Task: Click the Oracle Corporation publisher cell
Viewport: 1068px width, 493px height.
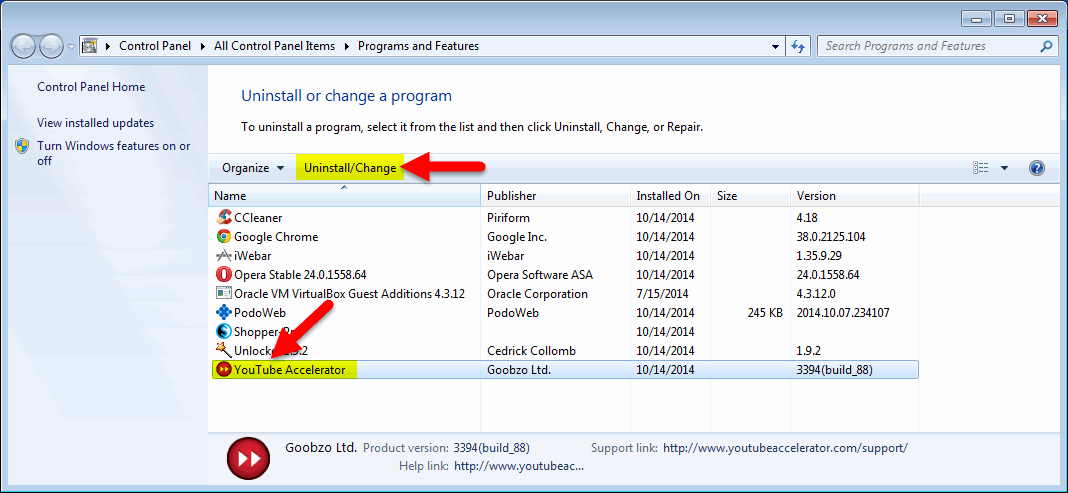Action: 537,294
